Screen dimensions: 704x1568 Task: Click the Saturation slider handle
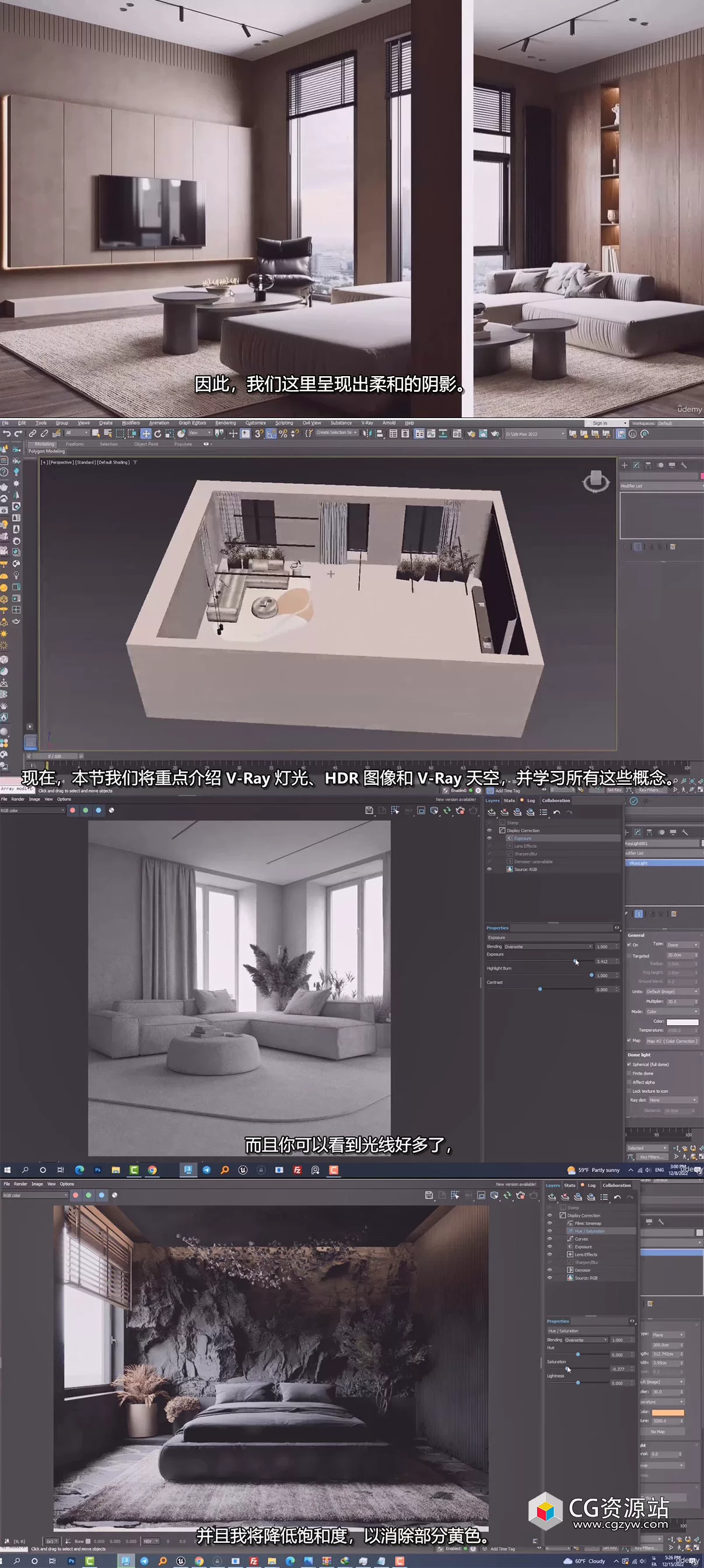pos(568,1369)
